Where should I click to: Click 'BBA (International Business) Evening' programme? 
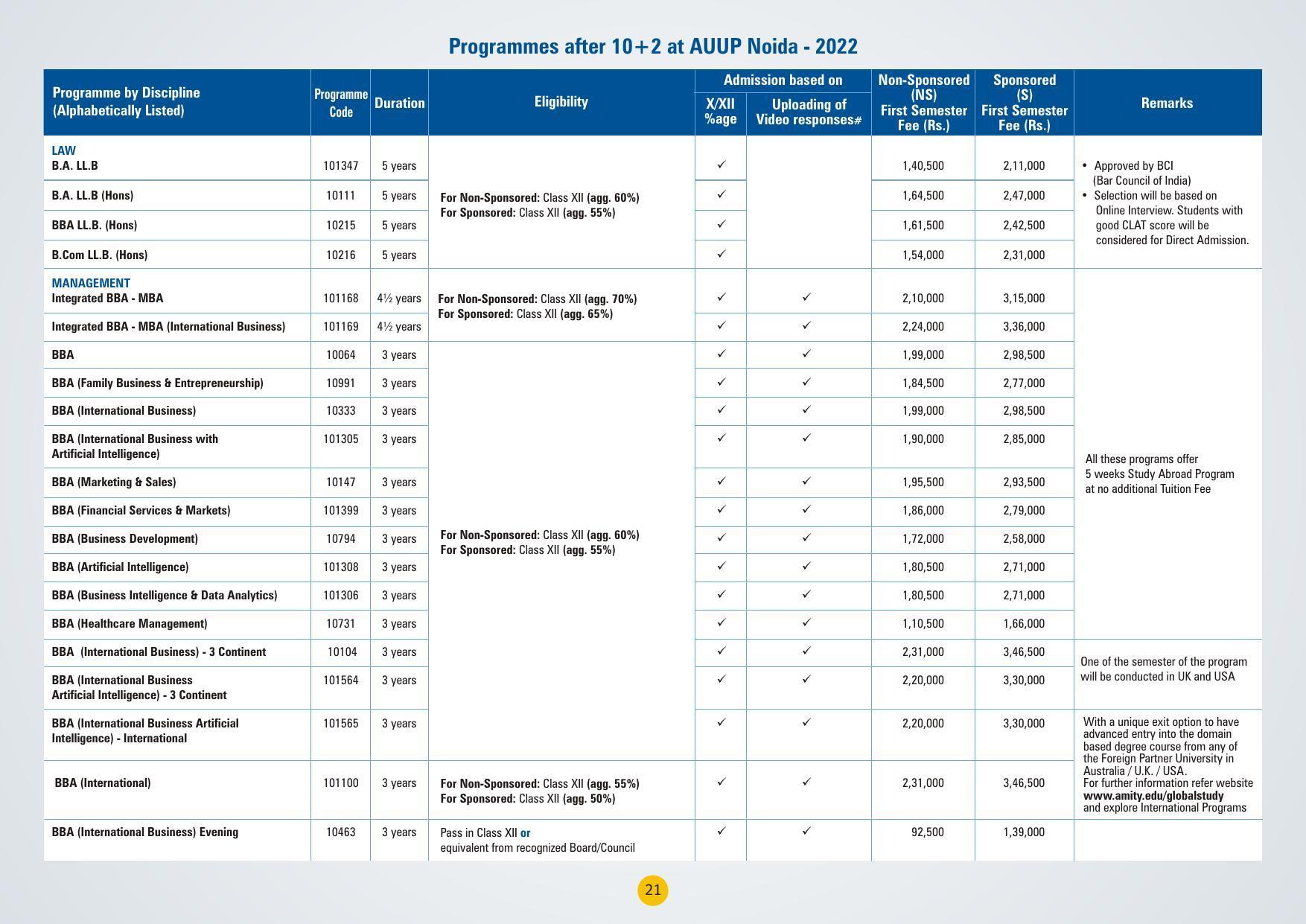(145, 832)
